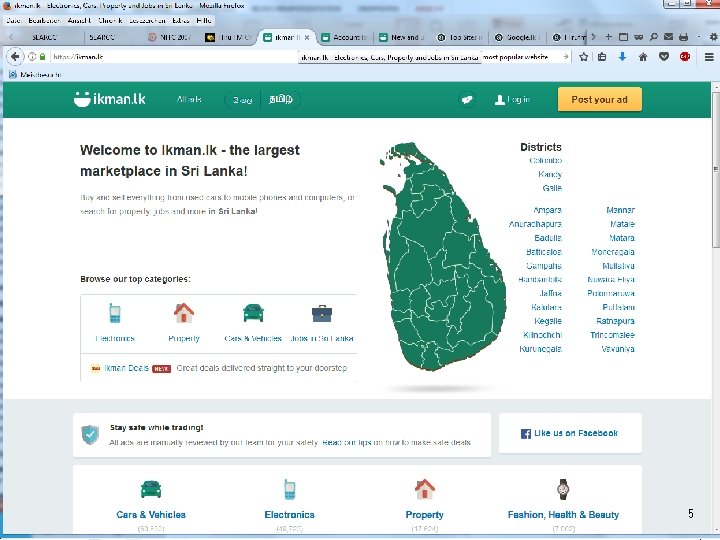Click the green Sri Lanka district map

point(442,256)
